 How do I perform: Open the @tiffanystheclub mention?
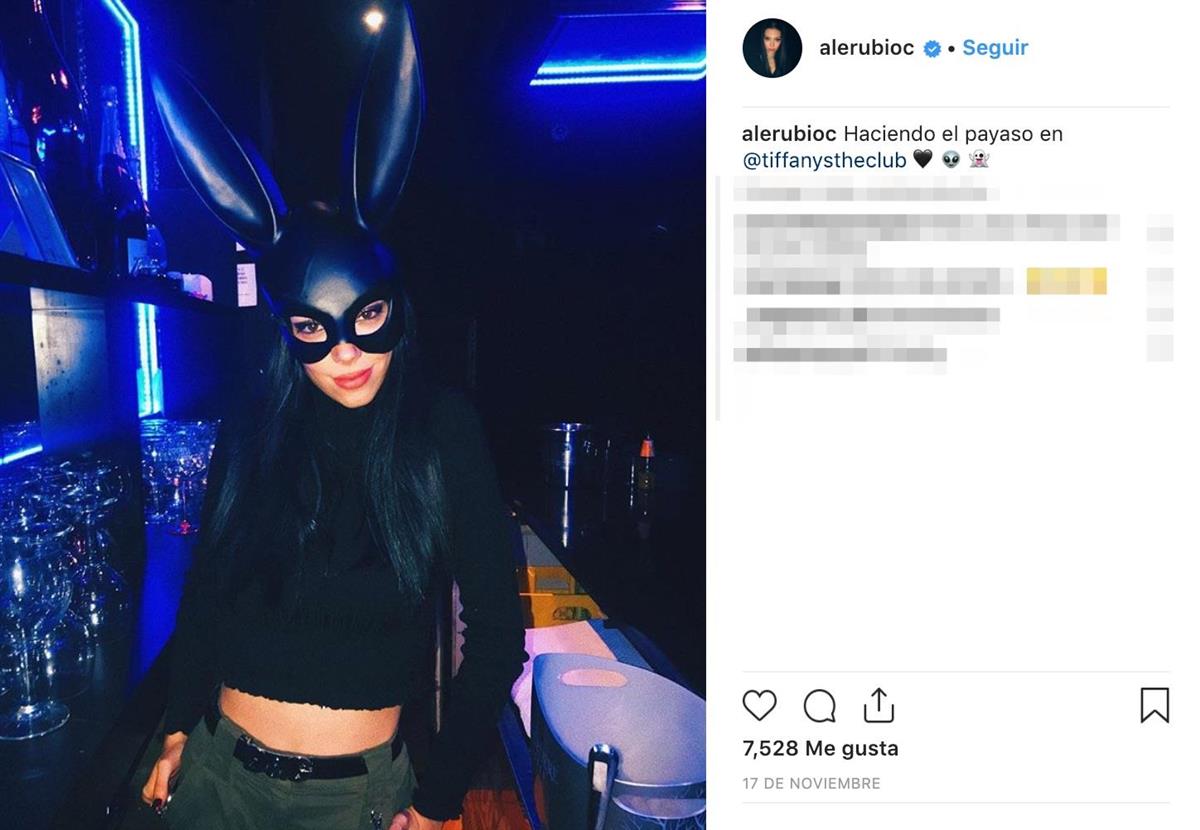[x=824, y=160]
